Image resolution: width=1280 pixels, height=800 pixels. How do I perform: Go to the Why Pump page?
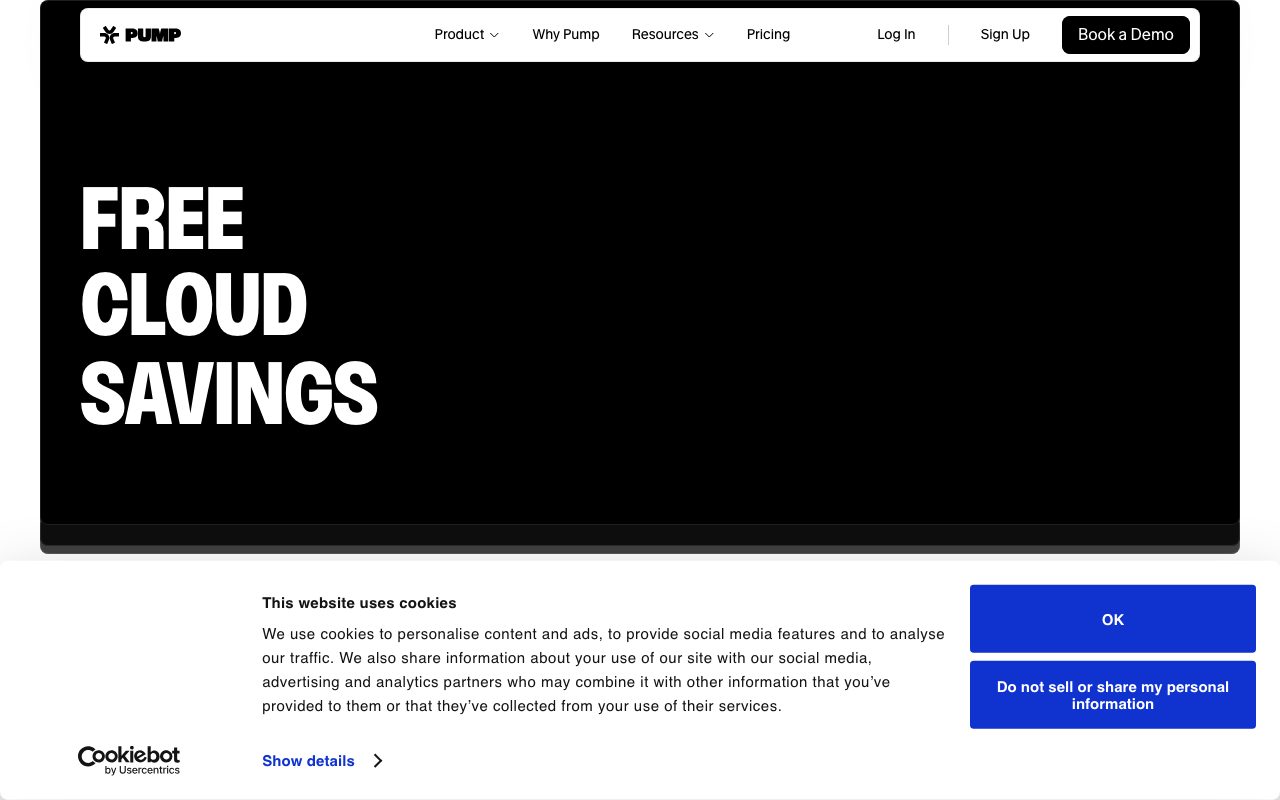point(566,34)
